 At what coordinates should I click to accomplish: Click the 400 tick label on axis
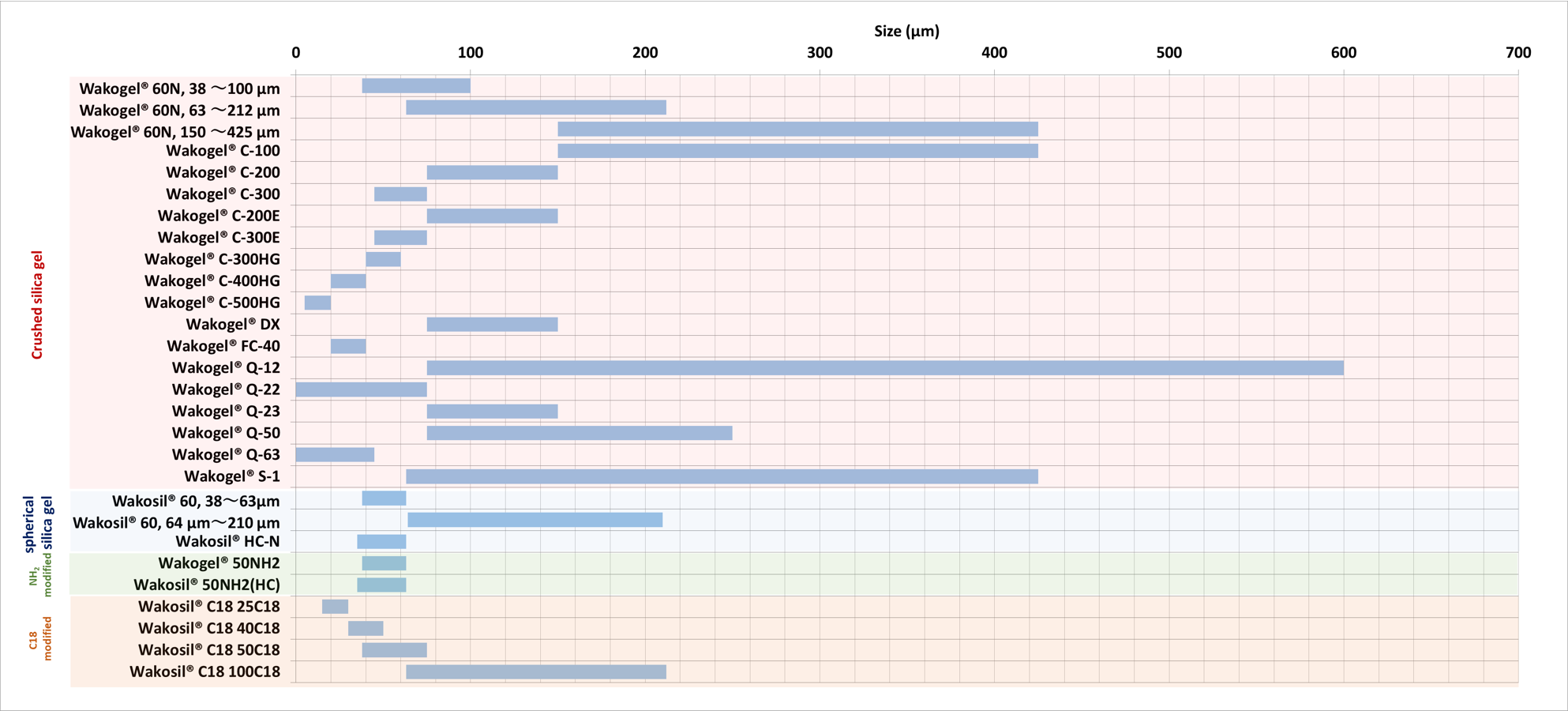pyautogui.click(x=994, y=53)
